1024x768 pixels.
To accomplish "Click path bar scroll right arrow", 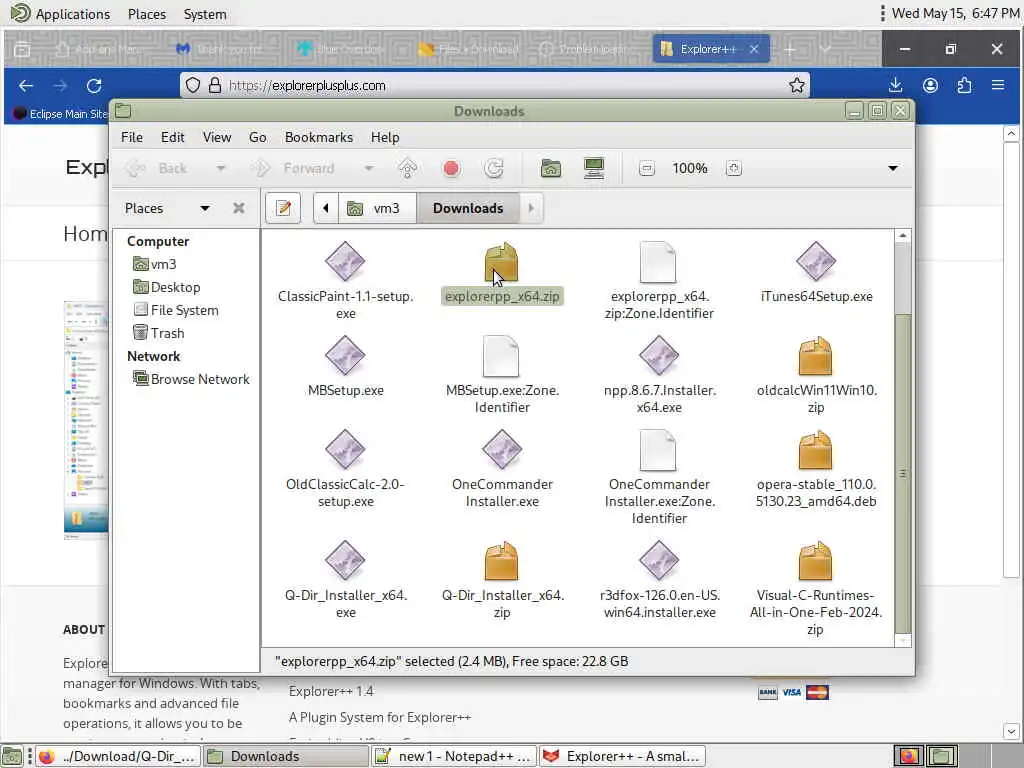I will tap(531, 208).
